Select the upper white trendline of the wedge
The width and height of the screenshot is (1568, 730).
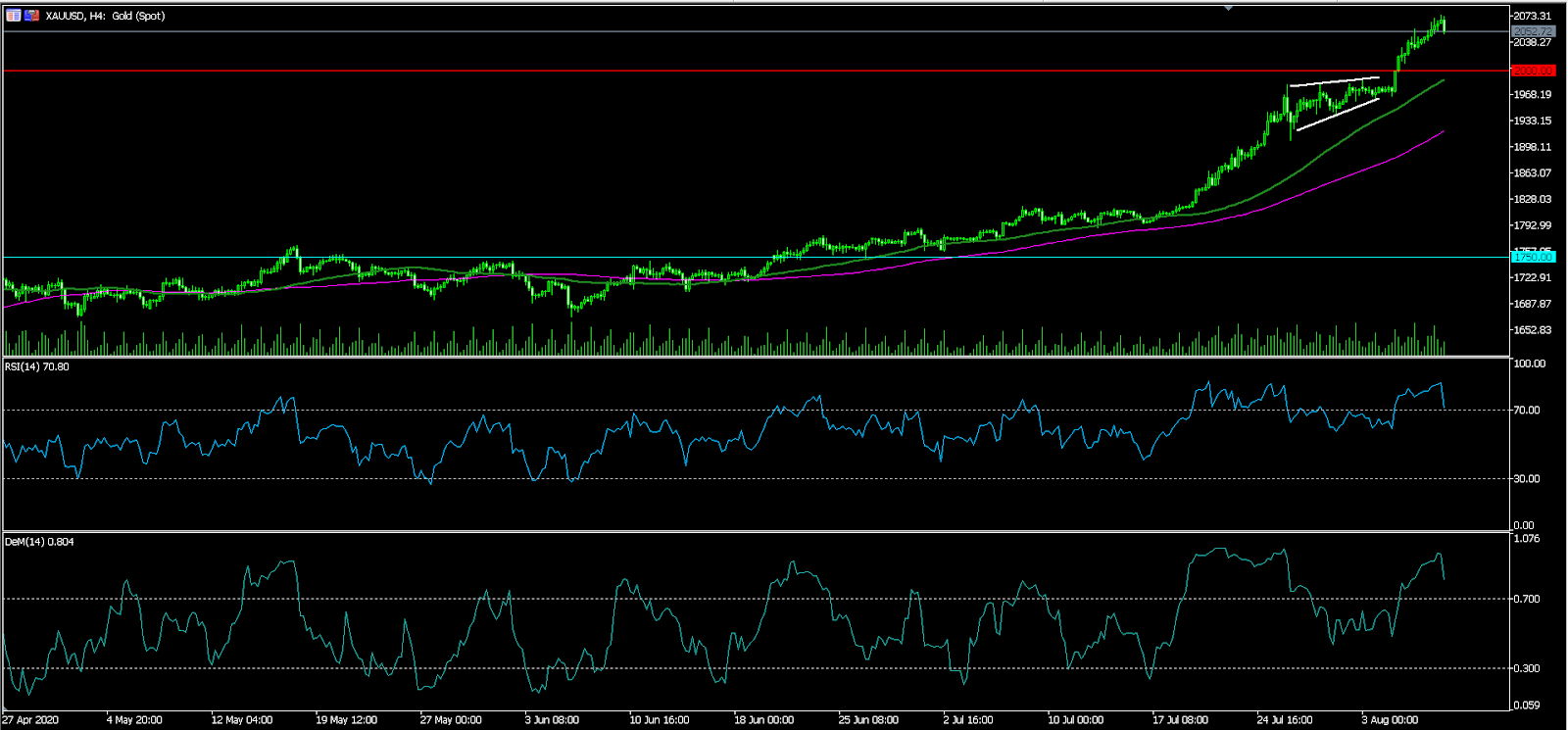1333,81
